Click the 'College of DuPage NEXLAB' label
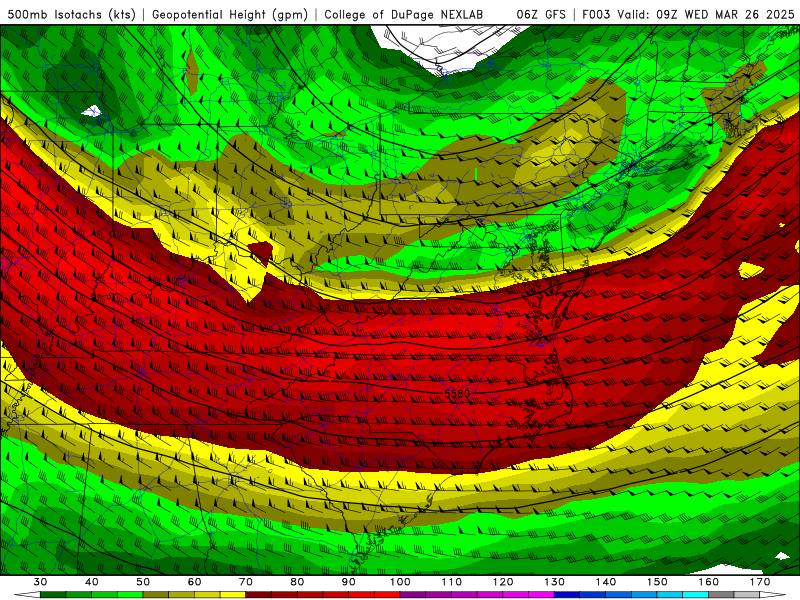800x600 pixels. (x=404, y=14)
